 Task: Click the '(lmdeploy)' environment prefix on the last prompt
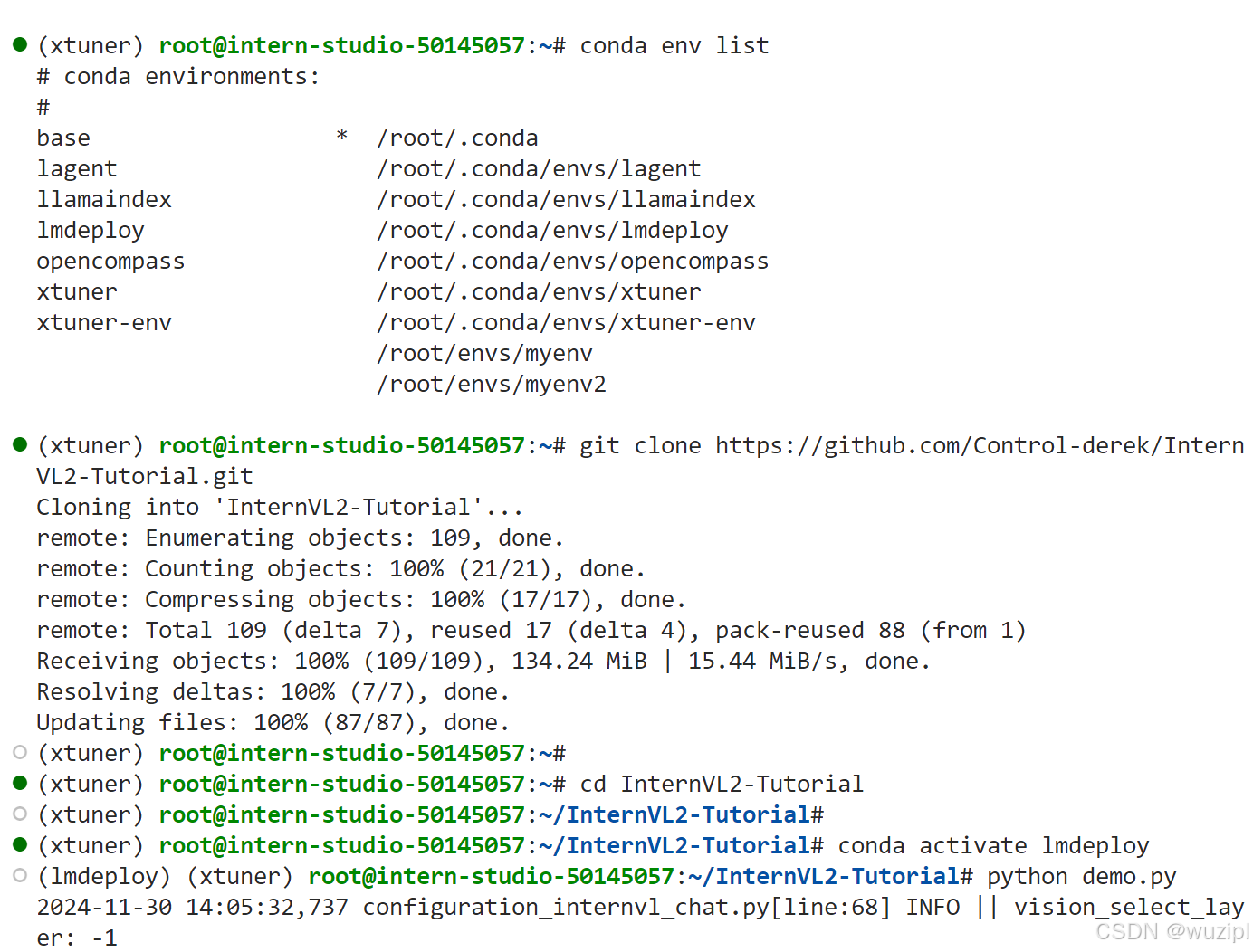(104, 876)
